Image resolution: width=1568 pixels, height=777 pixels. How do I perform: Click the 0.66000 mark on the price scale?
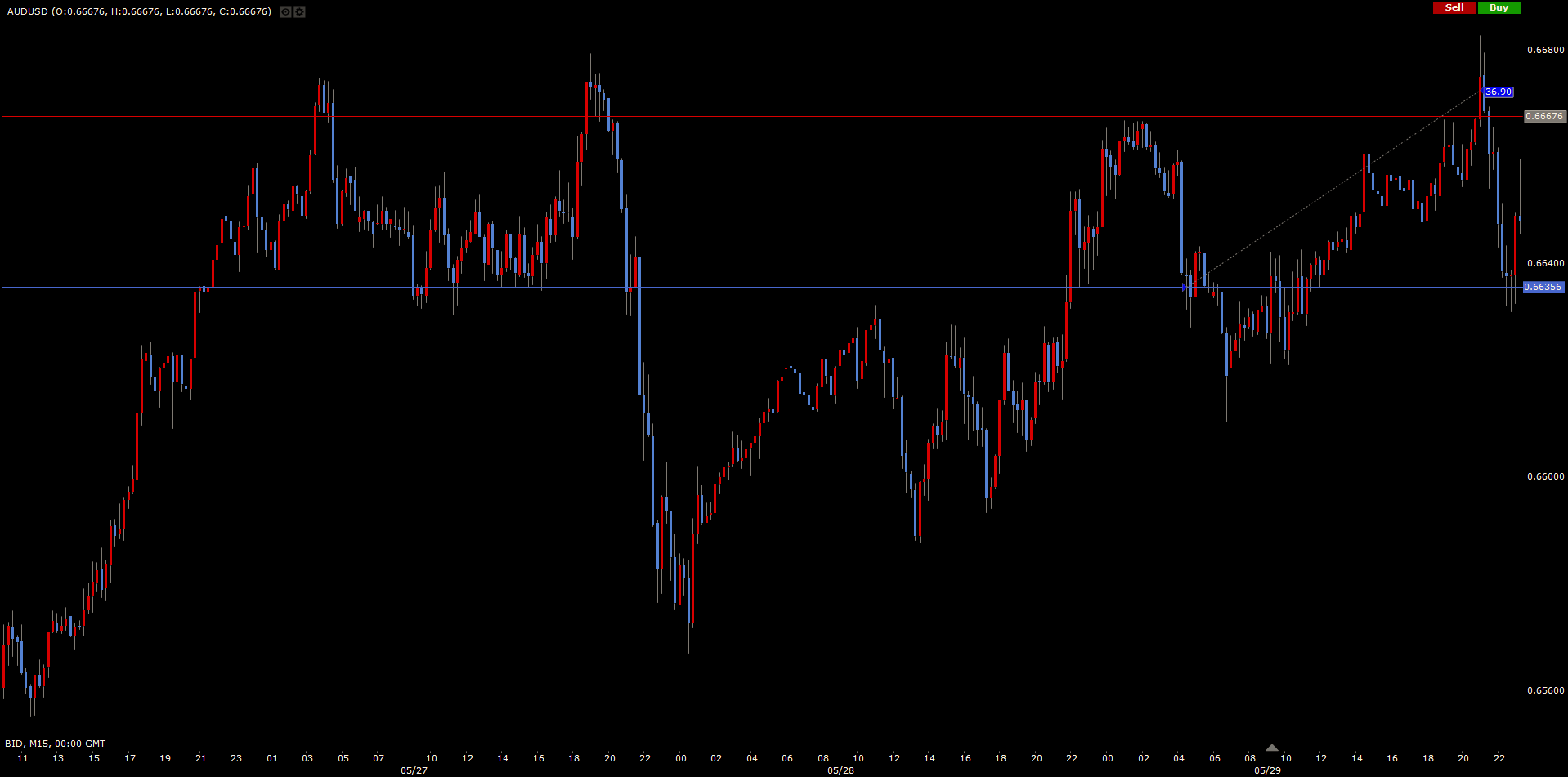pos(1545,476)
